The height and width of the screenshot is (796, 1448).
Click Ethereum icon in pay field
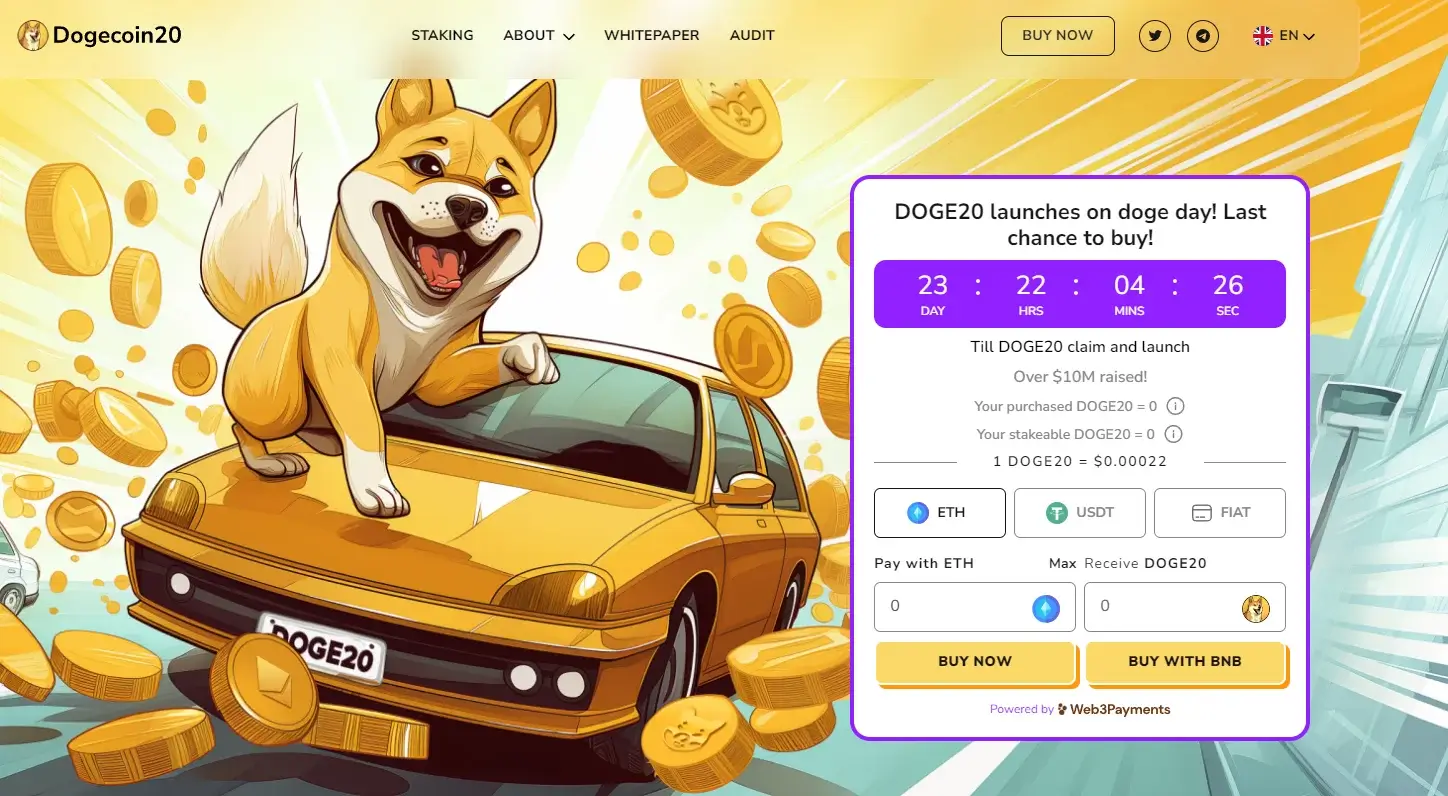pos(1046,608)
